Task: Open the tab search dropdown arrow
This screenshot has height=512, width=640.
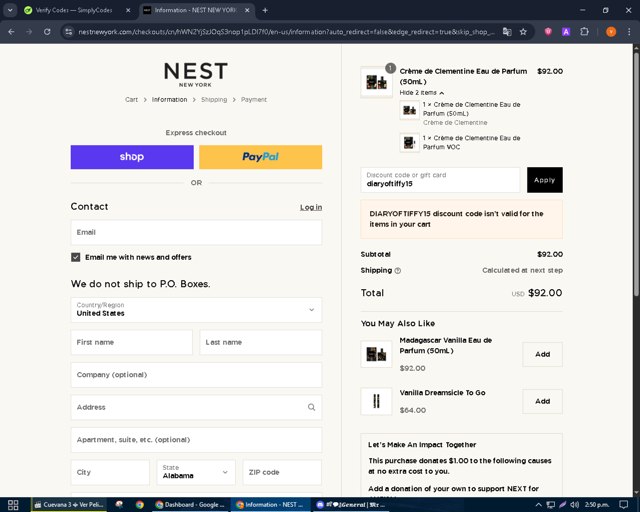Action: point(10,10)
